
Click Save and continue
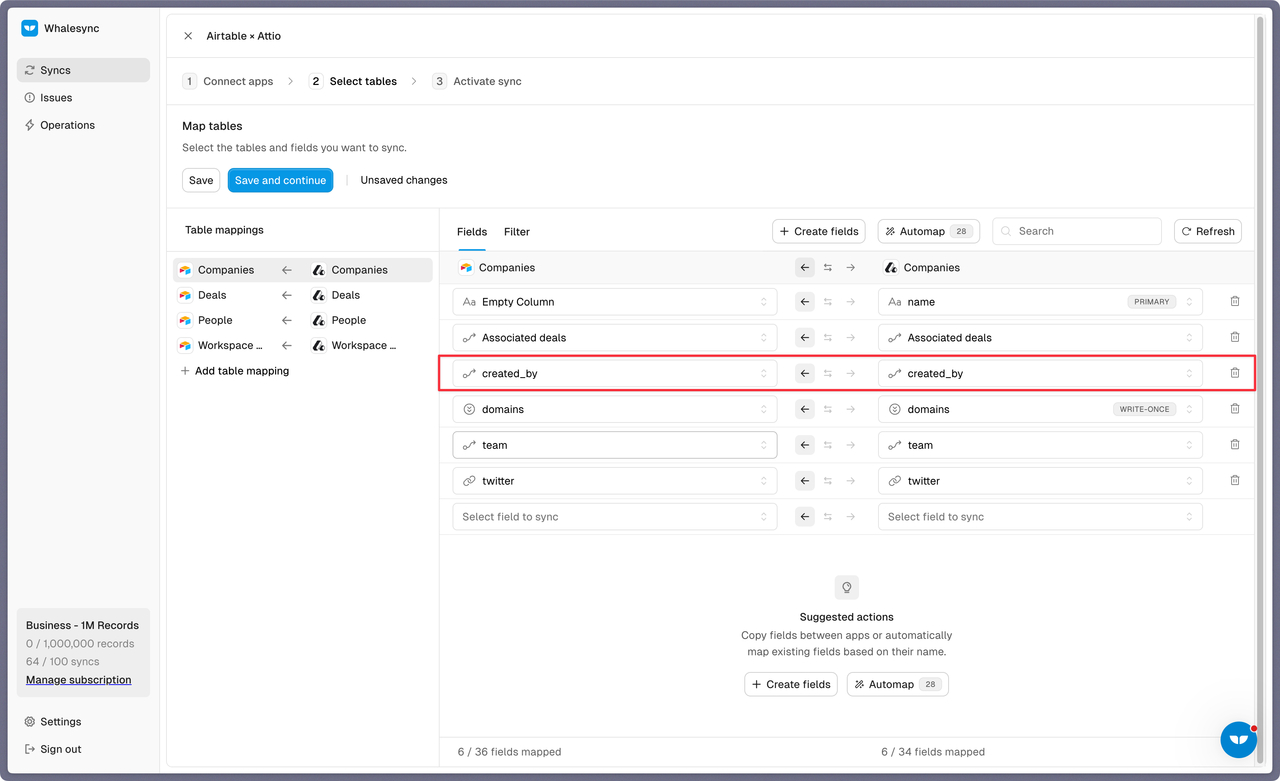(x=280, y=180)
